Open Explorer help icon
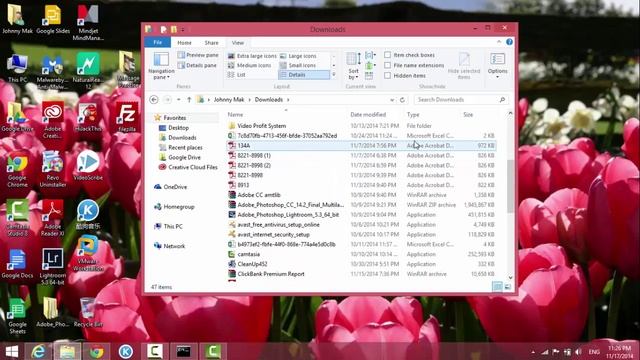This screenshot has height=360, width=640. [509, 42]
